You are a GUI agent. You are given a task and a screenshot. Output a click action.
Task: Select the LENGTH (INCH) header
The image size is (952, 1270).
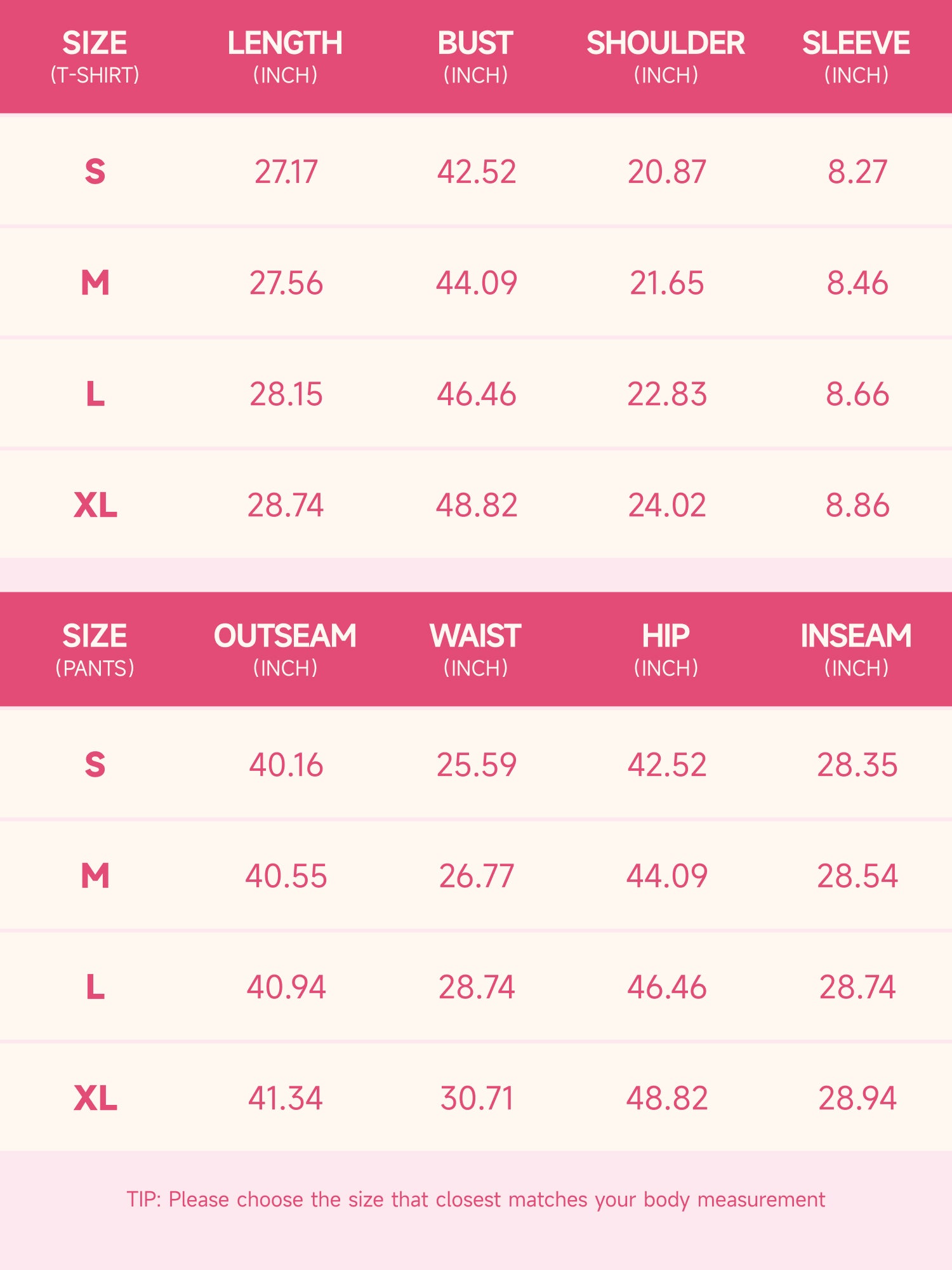(285, 57)
